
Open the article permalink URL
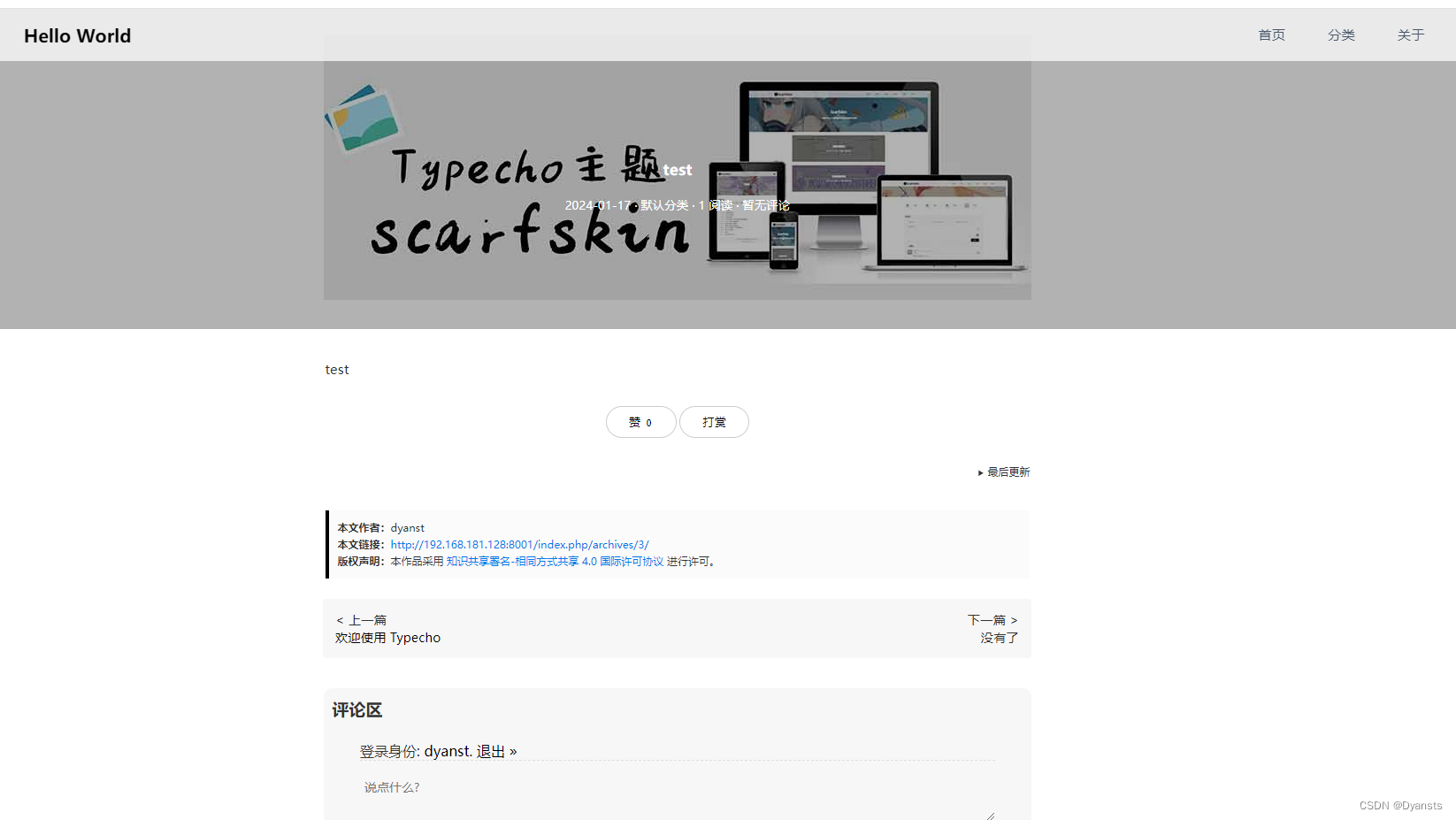pos(519,544)
